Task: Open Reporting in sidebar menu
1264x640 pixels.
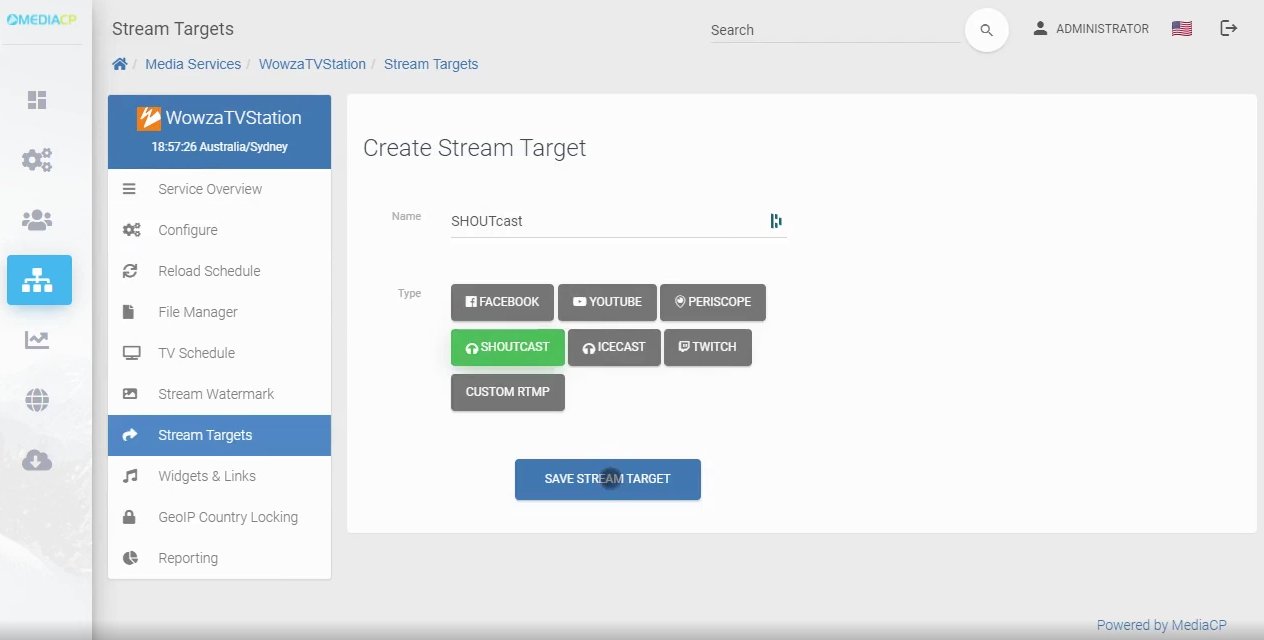Action: click(x=219, y=558)
